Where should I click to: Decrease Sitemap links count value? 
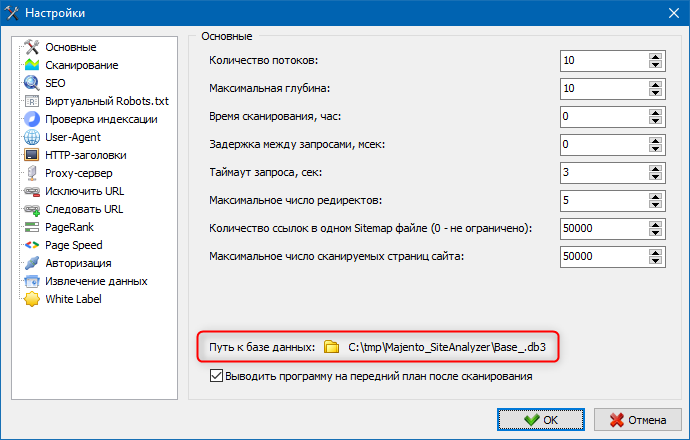(655, 233)
